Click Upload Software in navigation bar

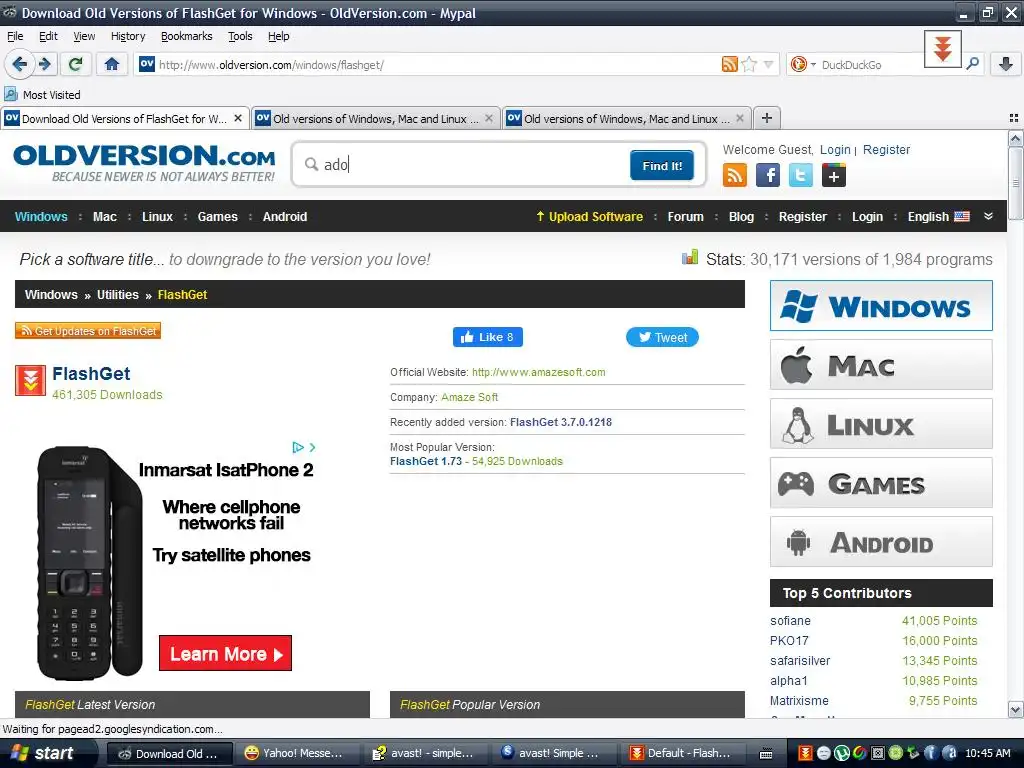589,217
